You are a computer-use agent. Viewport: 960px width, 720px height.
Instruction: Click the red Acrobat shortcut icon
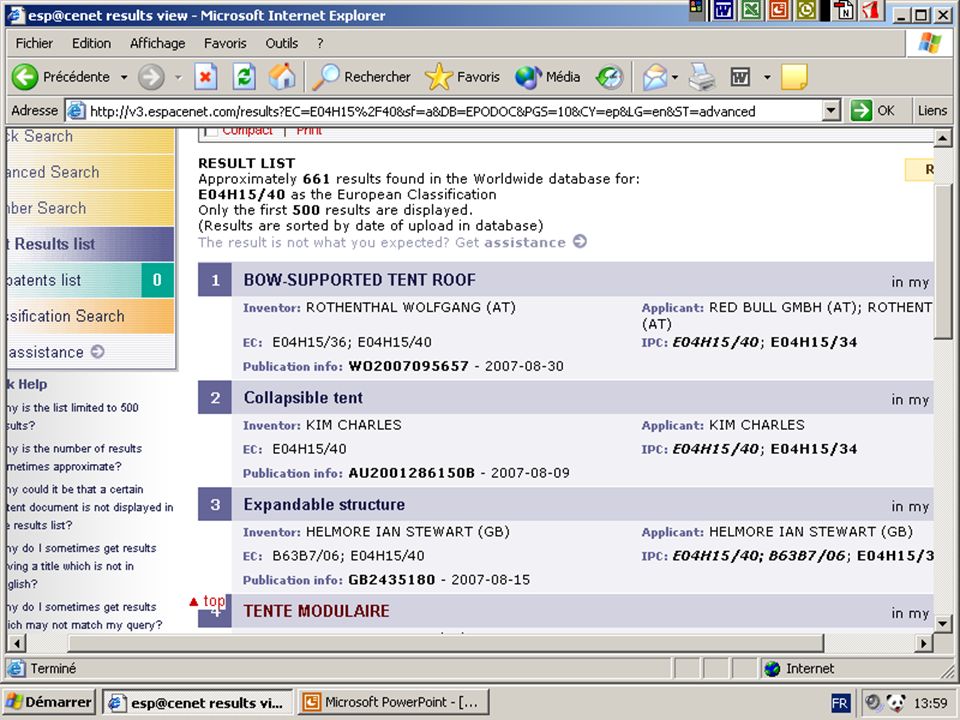point(872,10)
